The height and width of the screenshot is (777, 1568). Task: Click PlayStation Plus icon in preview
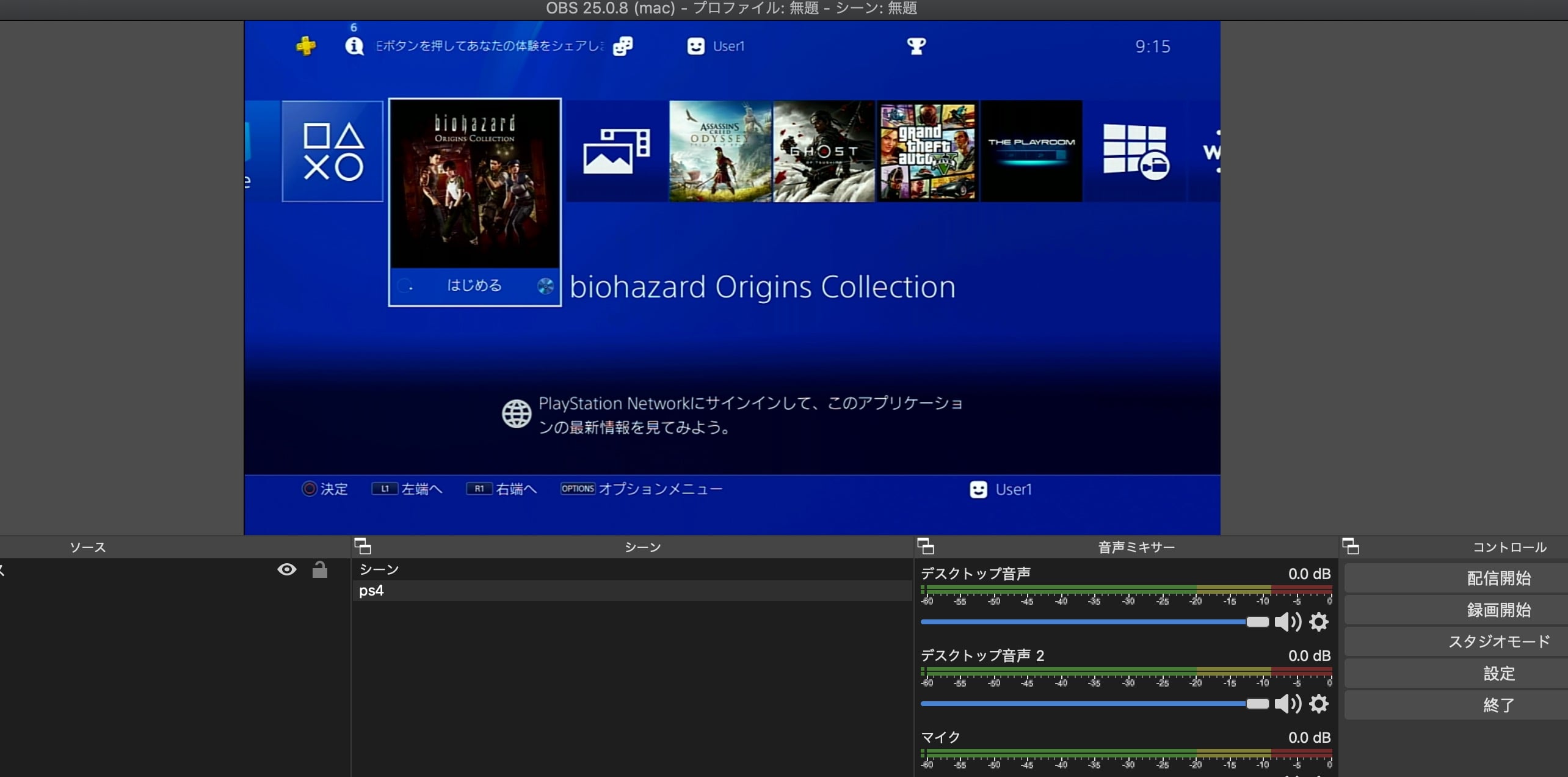tap(306, 46)
